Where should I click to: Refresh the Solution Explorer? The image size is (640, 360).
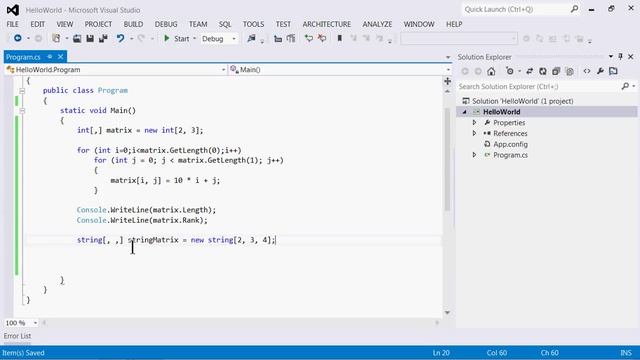point(543,71)
